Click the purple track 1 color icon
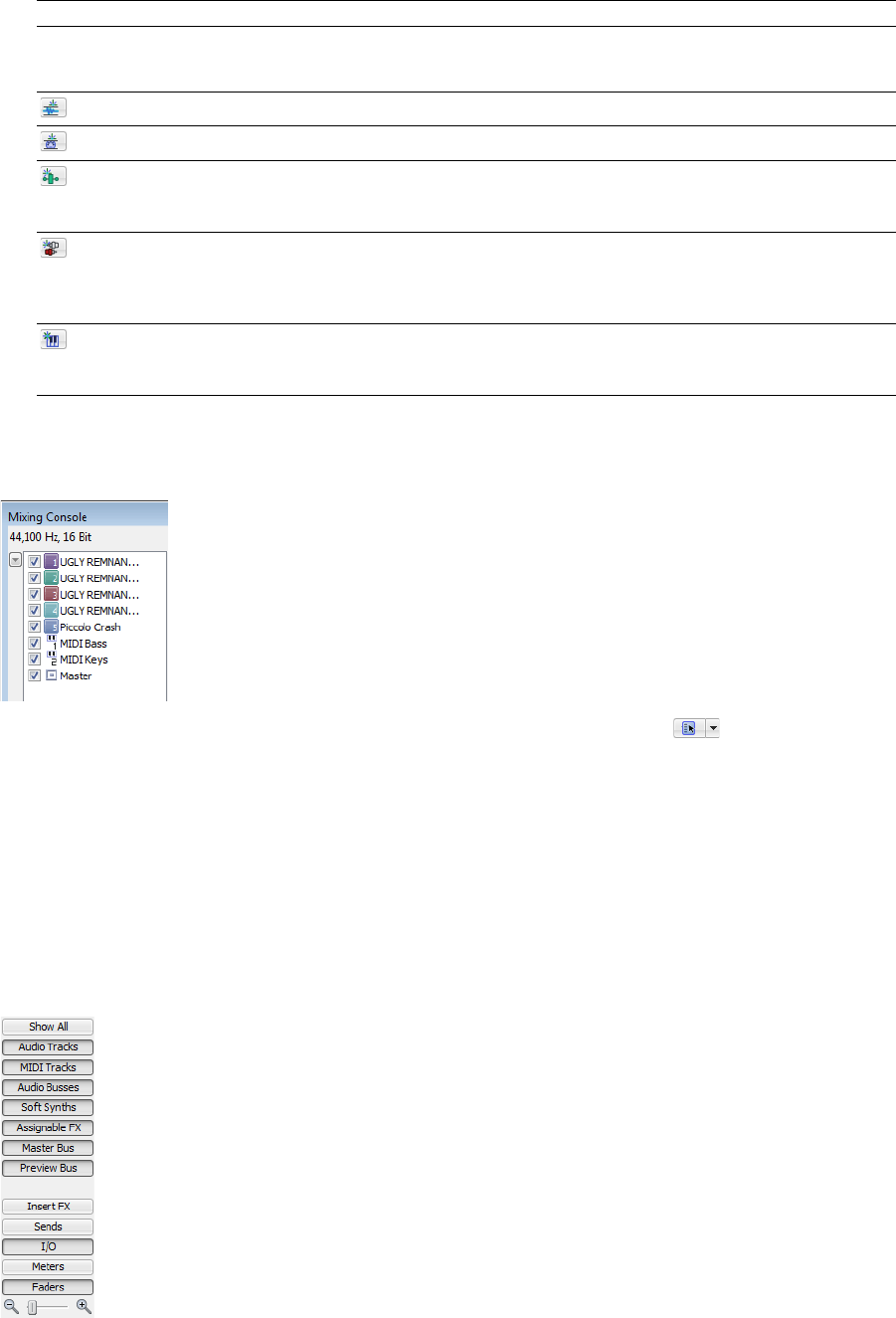Viewport: 896px width, 1318px height. [x=52, y=561]
